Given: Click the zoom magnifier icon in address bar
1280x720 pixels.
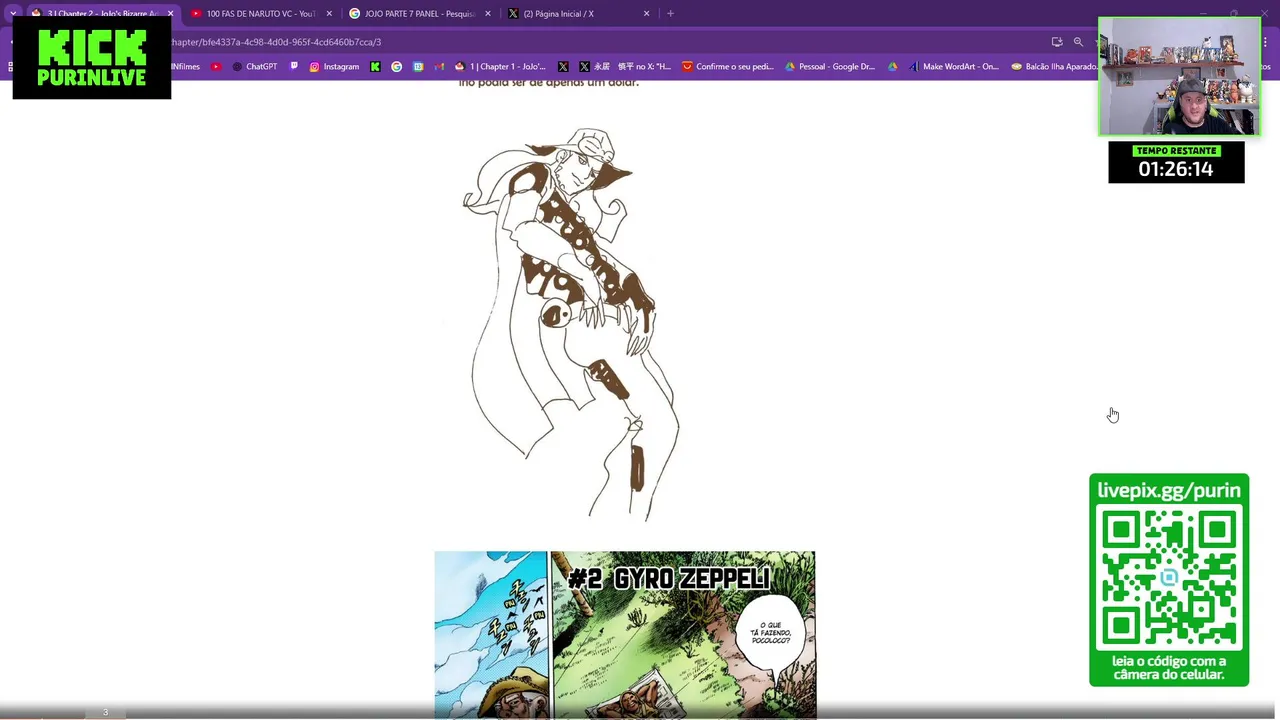Looking at the screenshot, I should point(1078,42).
